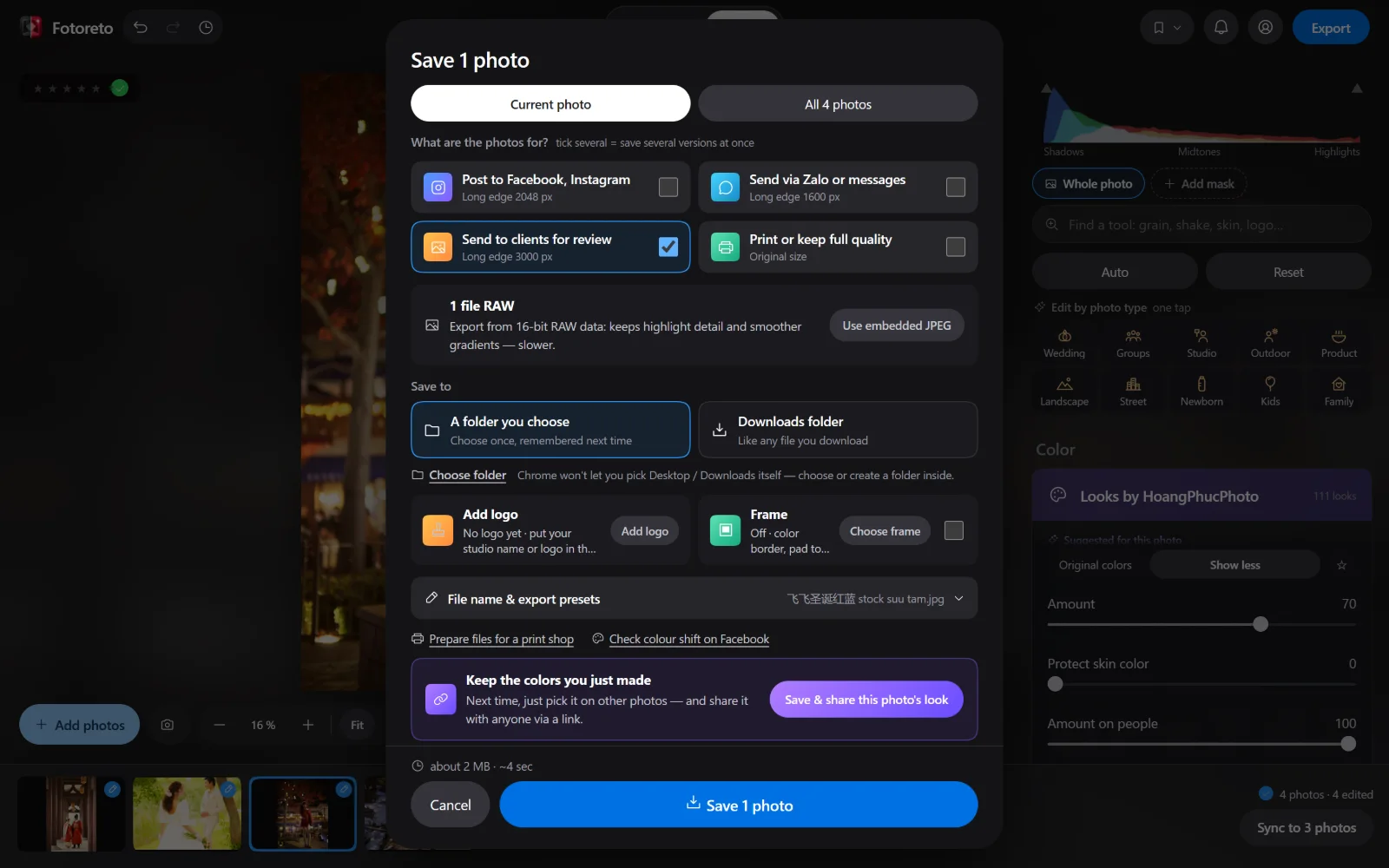The image size is (1389, 868).
Task: Enable the Frame checkbox
Action: tap(954, 530)
